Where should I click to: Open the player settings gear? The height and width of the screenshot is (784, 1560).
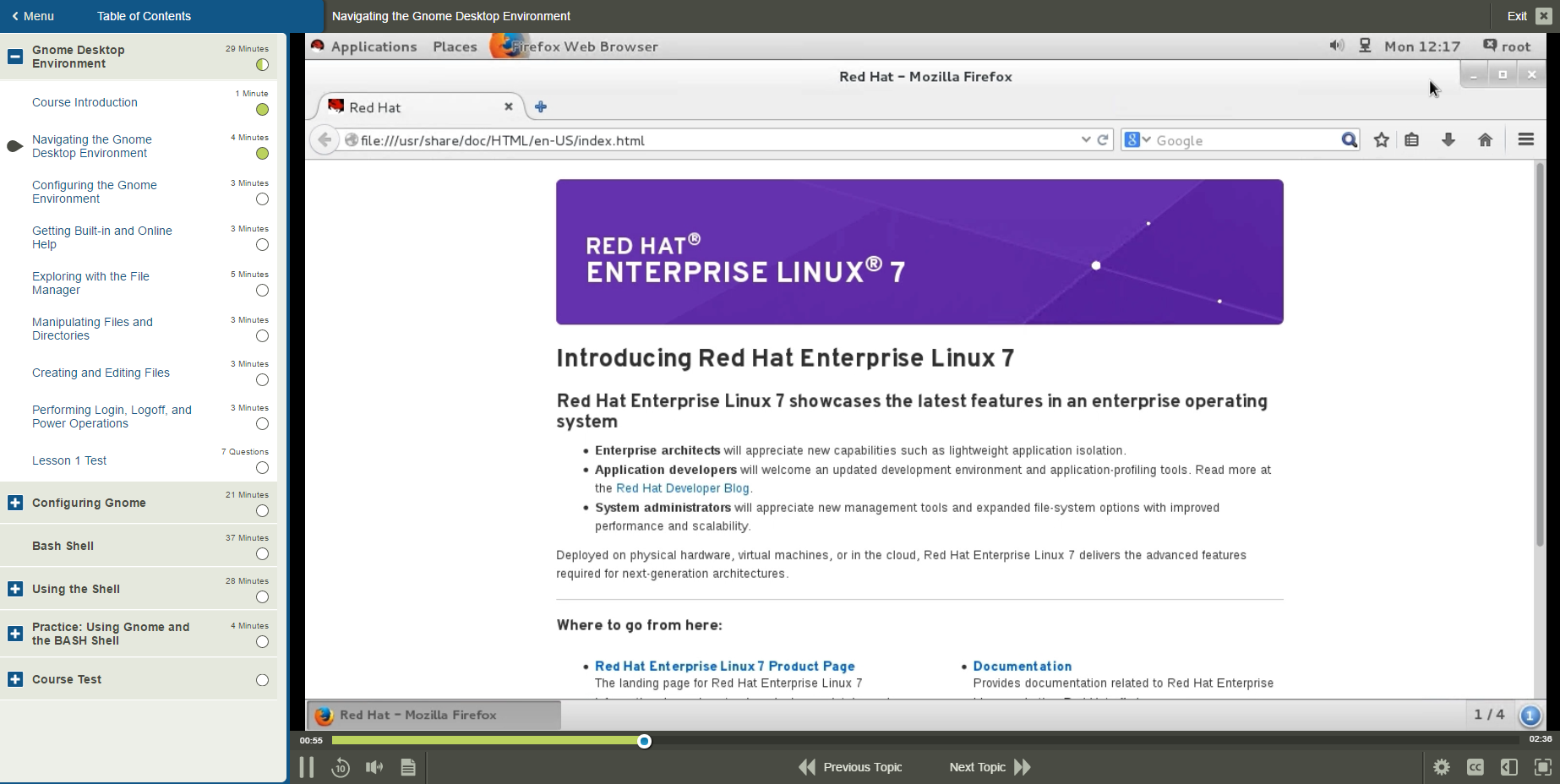click(1442, 767)
